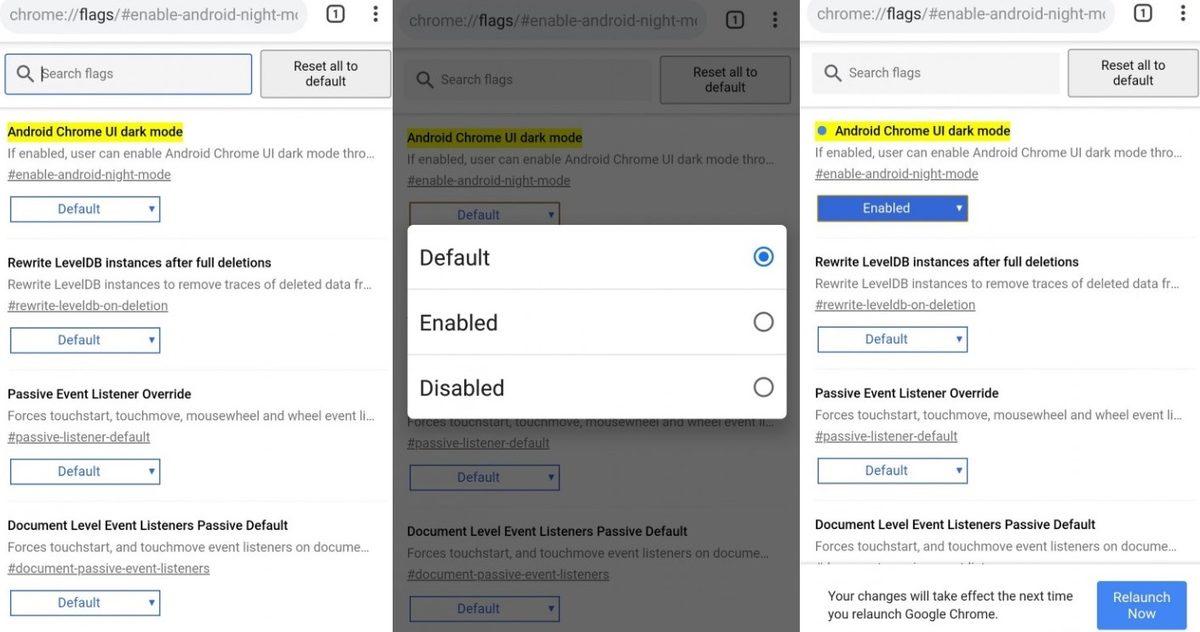Viewport: 1200px width, 632px height.
Task: Click the magnifier icon in the left Search flags box
Action: pyautogui.click(x=25, y=73)
